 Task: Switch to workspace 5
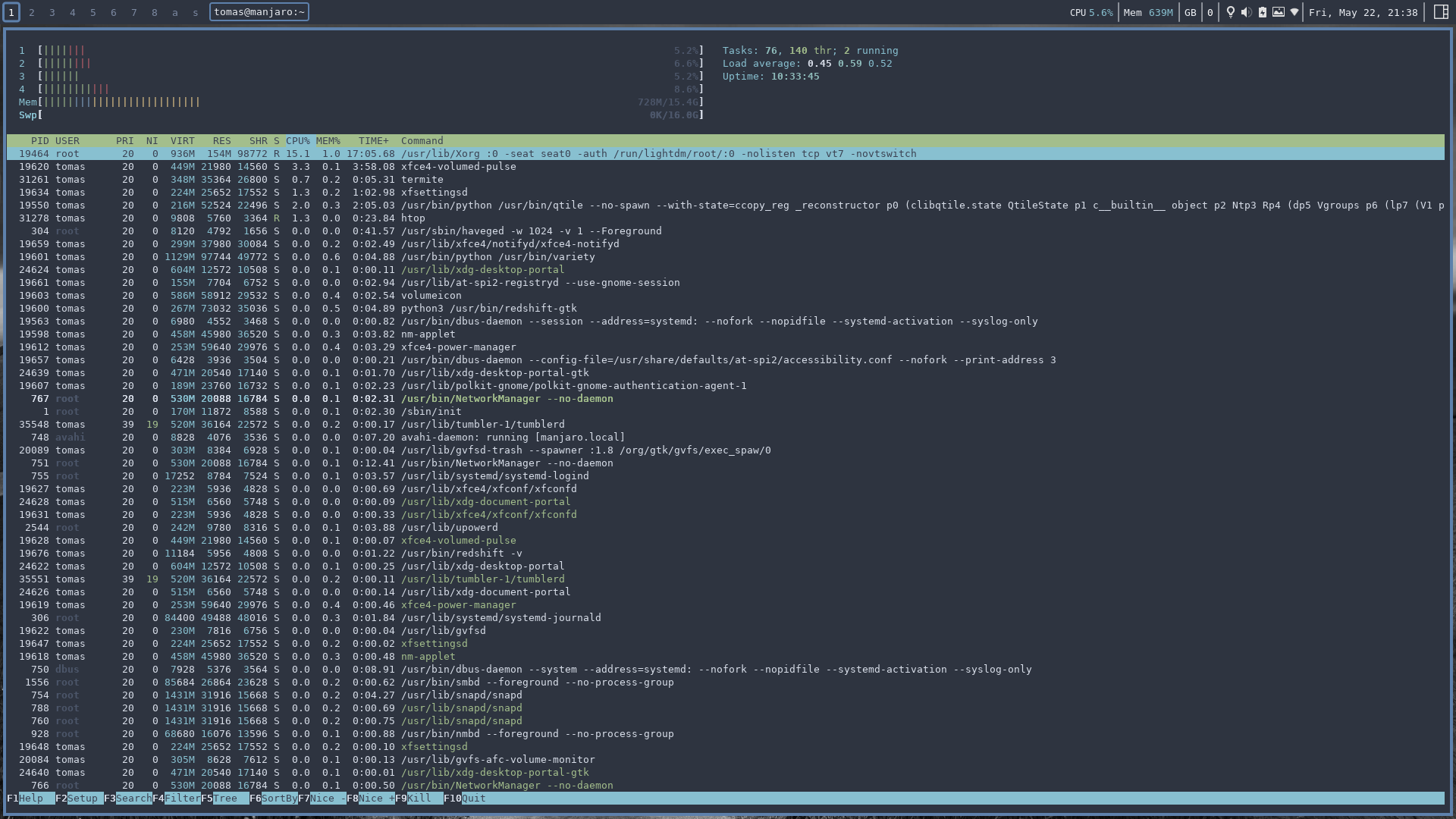tap(93, 12)
